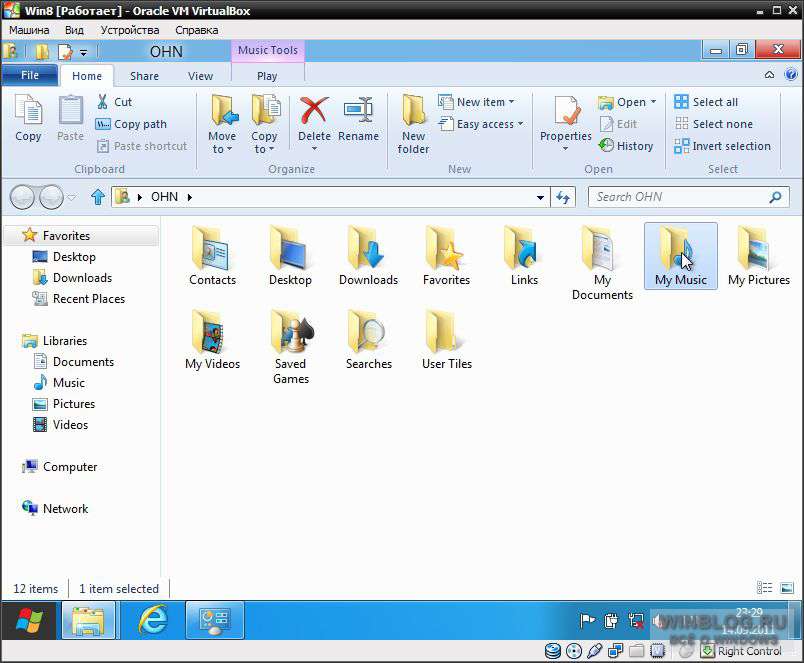Select the Desktop folder in file pane
804x663 pixels.
290,256
